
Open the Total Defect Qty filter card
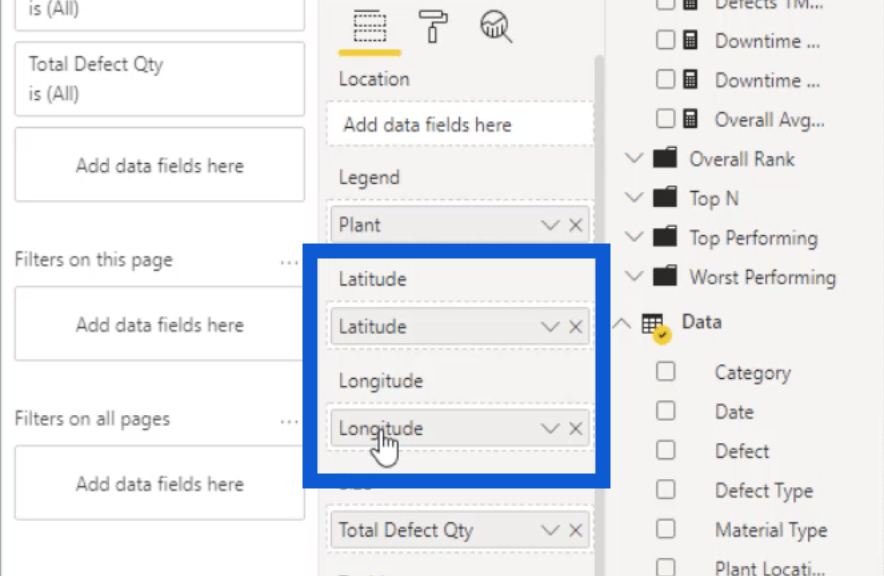click(x=160, y=79)
